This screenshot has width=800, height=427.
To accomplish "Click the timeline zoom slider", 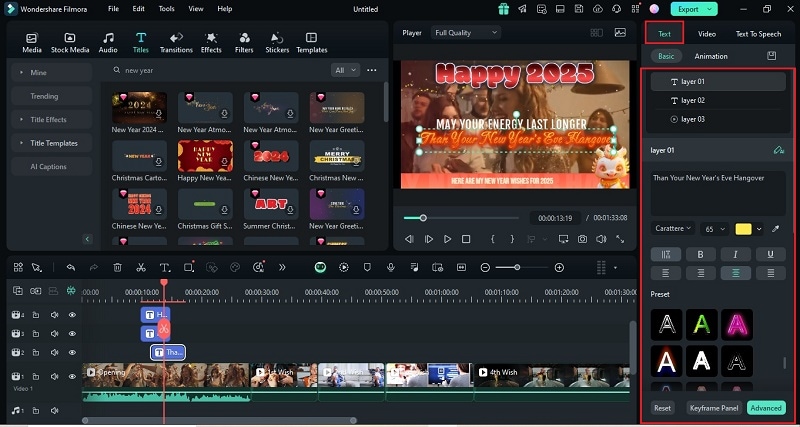I will 520,267.
